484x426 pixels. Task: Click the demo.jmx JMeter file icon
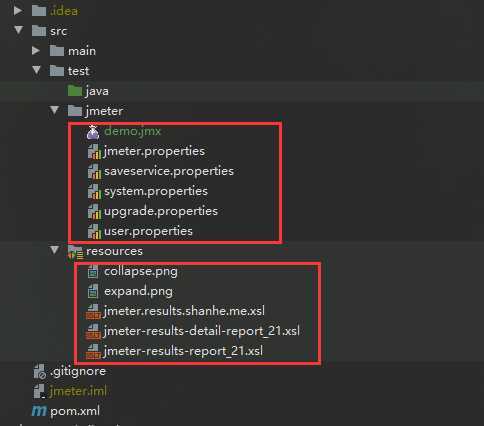[93, 132]
